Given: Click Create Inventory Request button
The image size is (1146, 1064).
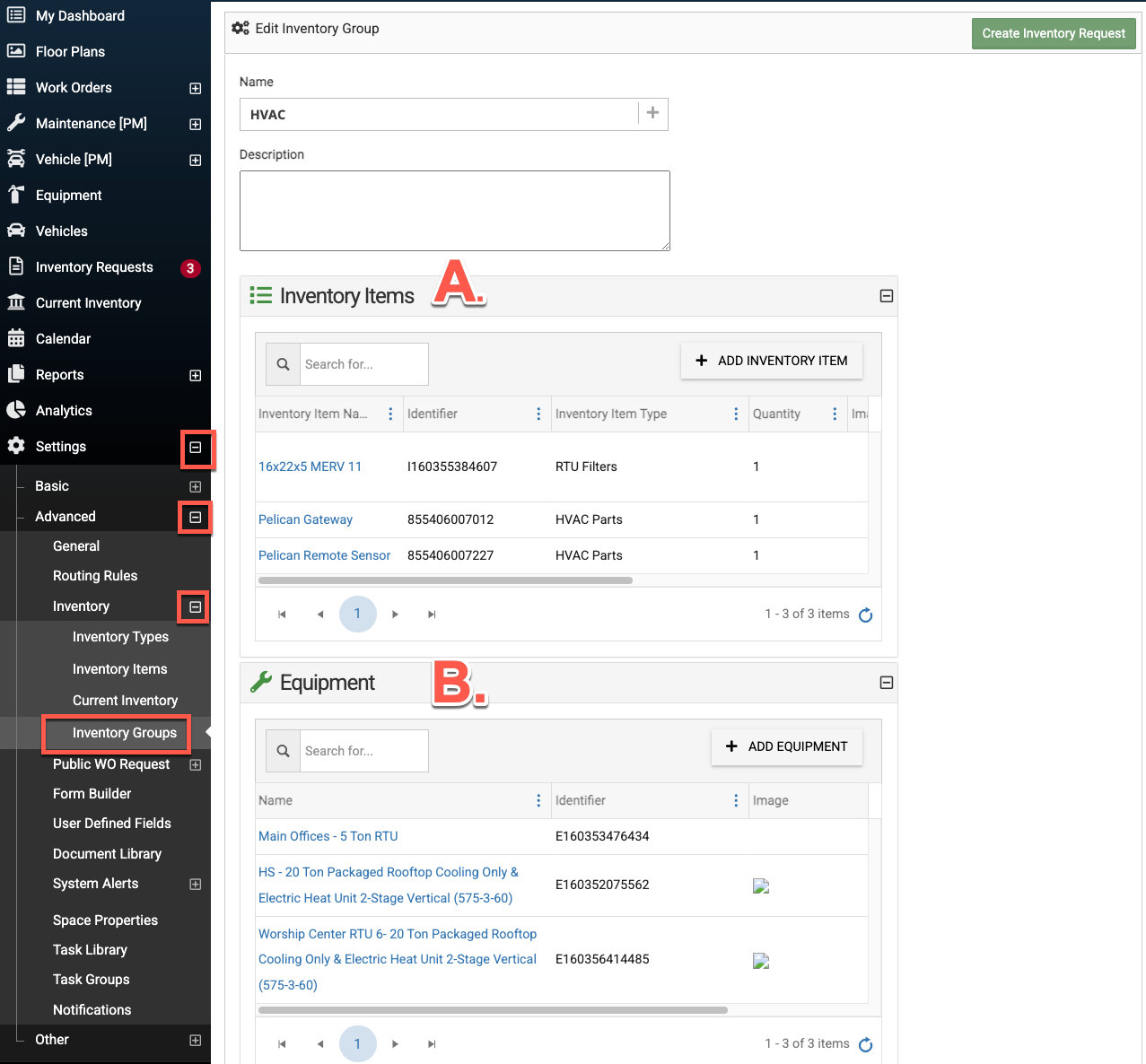Looking at the screenshot, I should [1053, 33].
